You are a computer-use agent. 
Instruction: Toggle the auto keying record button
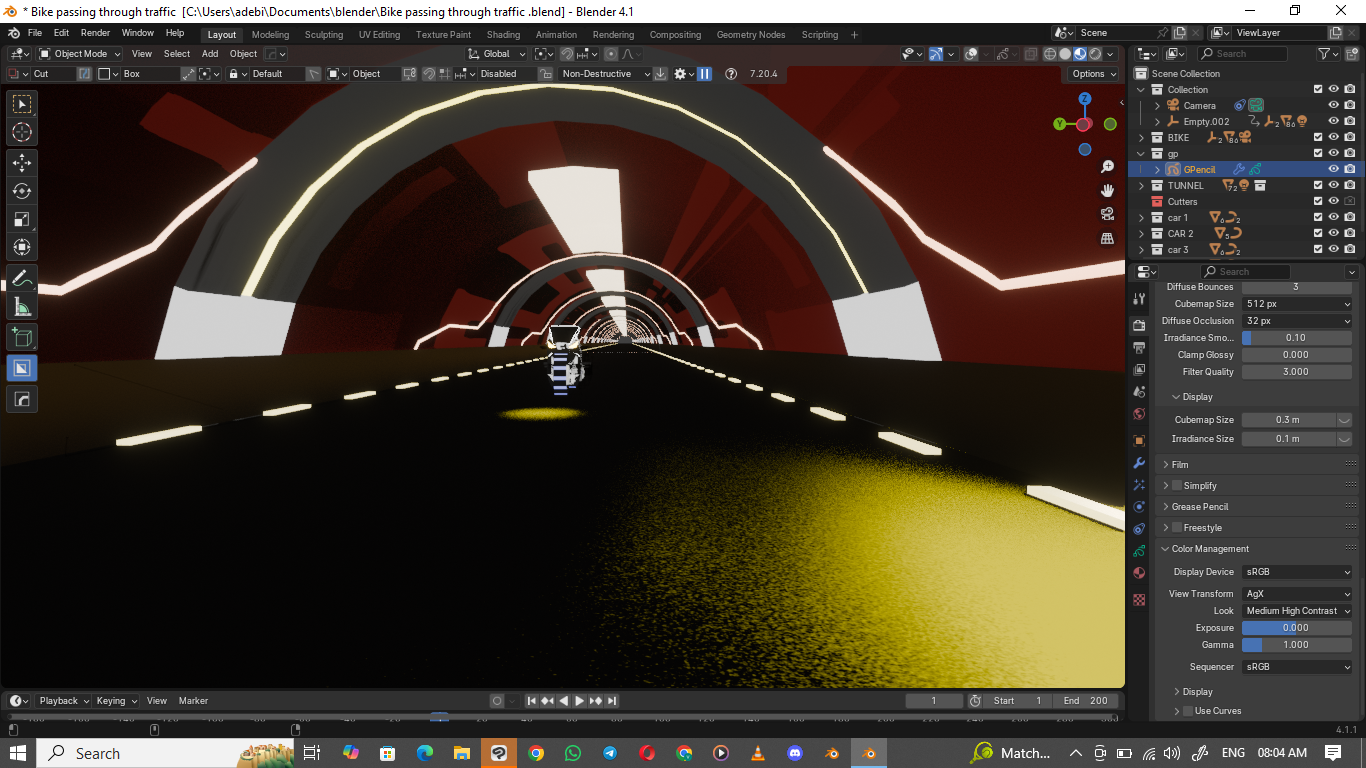point(497,701)
